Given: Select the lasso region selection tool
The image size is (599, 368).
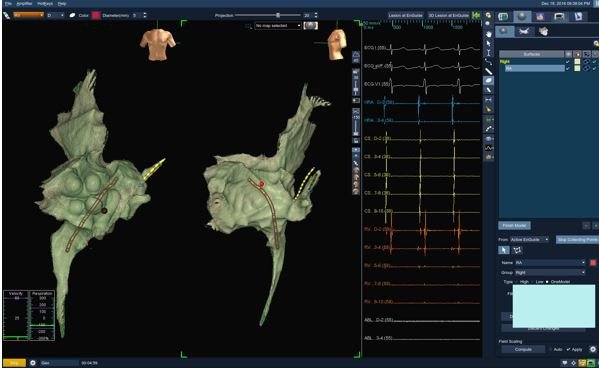Looking at the screenshot, I should (x=517, y=250).
